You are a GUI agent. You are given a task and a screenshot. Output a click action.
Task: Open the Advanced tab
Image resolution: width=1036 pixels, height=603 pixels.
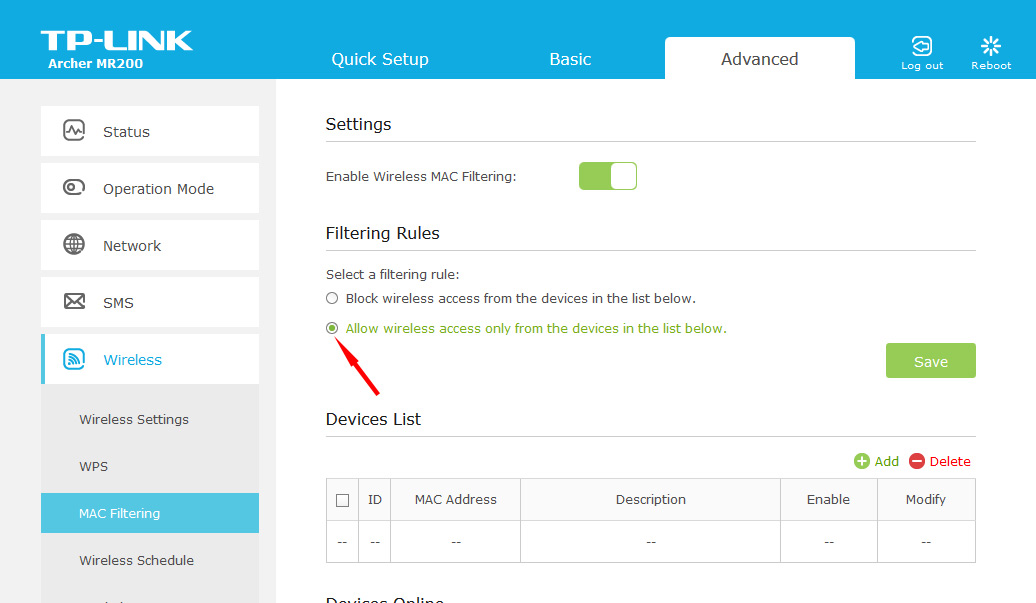[759, 59]
